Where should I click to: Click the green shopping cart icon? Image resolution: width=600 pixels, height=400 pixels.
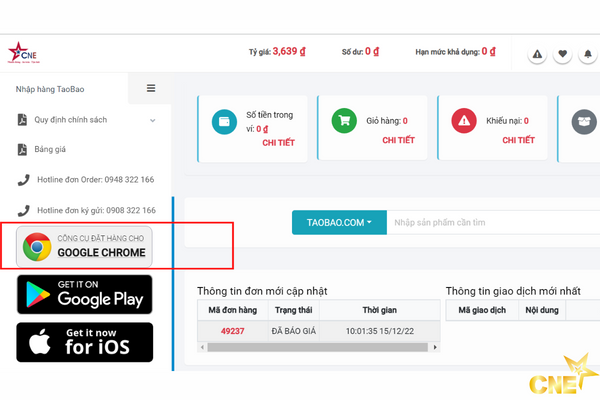pos(344,121)
